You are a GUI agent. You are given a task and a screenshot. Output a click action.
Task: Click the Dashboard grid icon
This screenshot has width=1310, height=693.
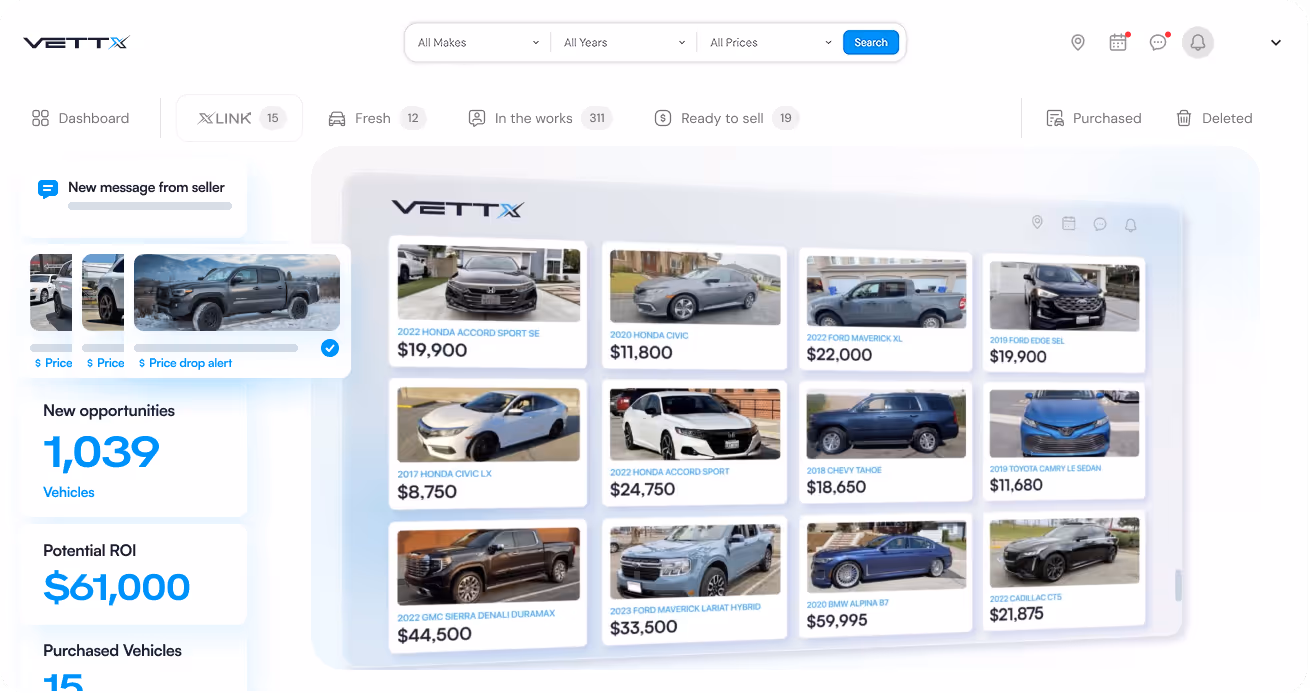tap(40, 118)
